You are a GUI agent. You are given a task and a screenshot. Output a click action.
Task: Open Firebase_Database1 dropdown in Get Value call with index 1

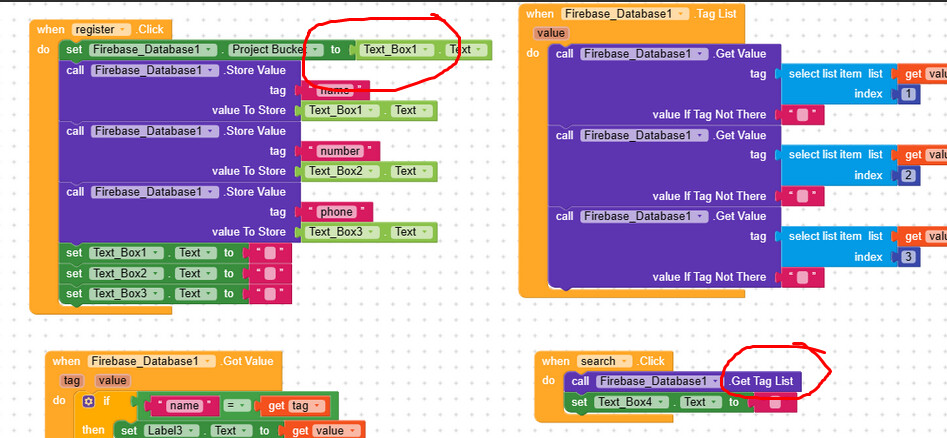pos(644,54)
